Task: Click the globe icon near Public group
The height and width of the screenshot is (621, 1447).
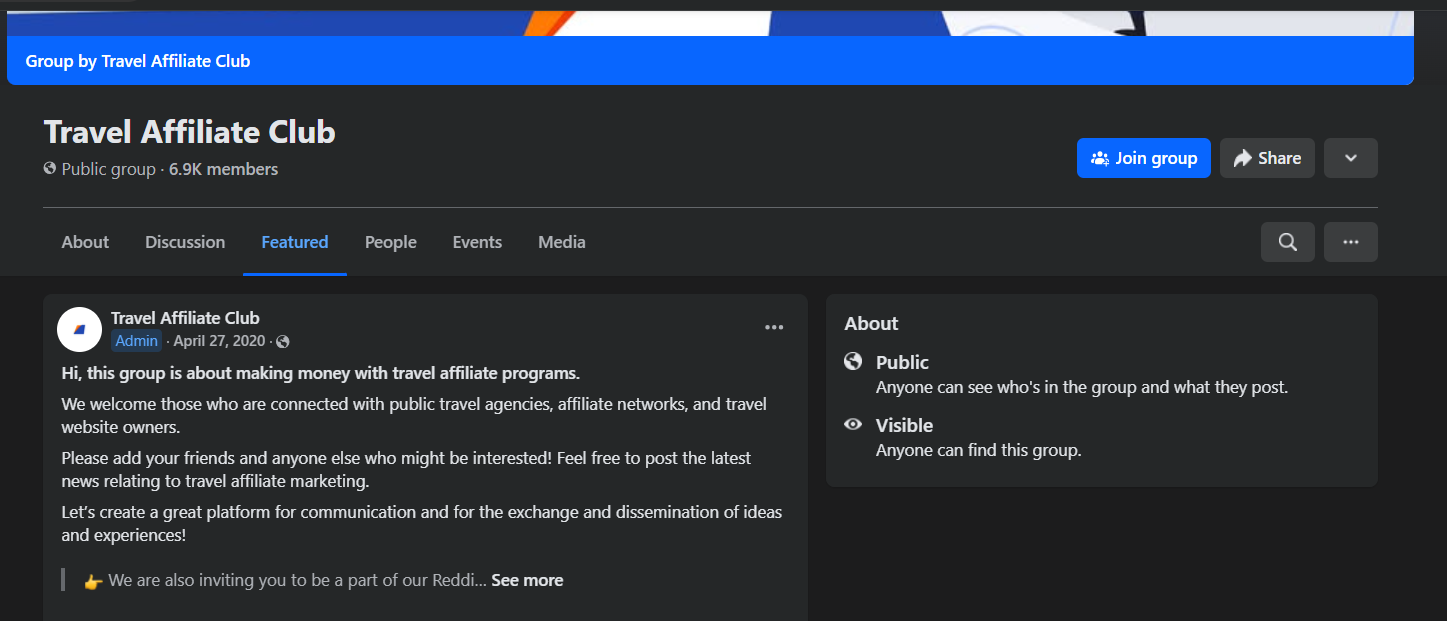Action: click(x=50, y=169)
